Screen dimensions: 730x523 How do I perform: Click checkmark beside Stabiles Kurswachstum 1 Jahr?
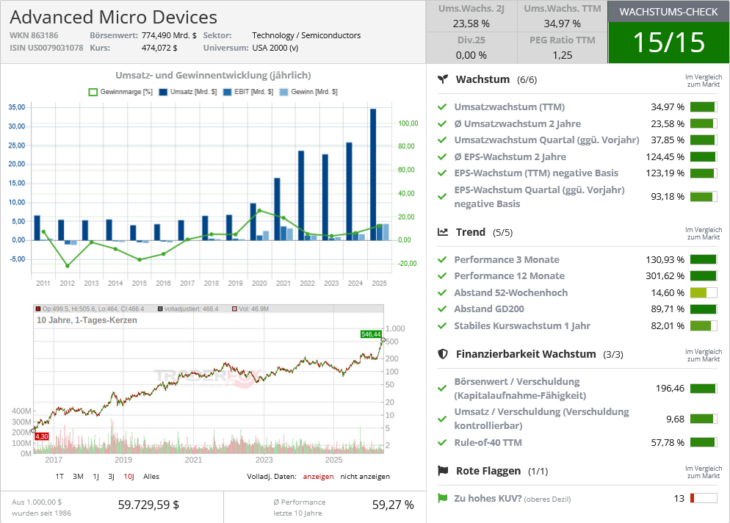[442, 326]
